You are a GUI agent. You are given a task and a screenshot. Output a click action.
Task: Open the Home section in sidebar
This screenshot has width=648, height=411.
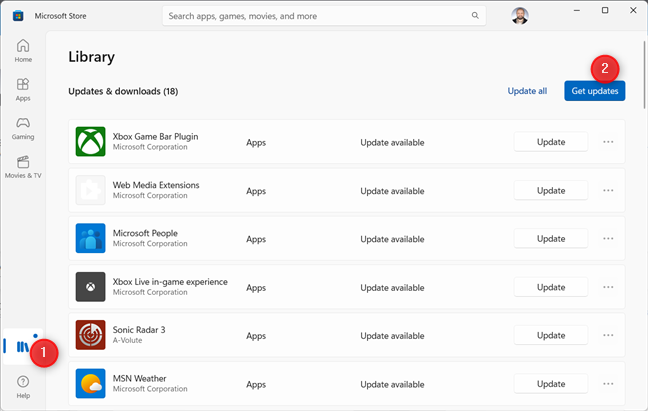click(x=23, y=50)
